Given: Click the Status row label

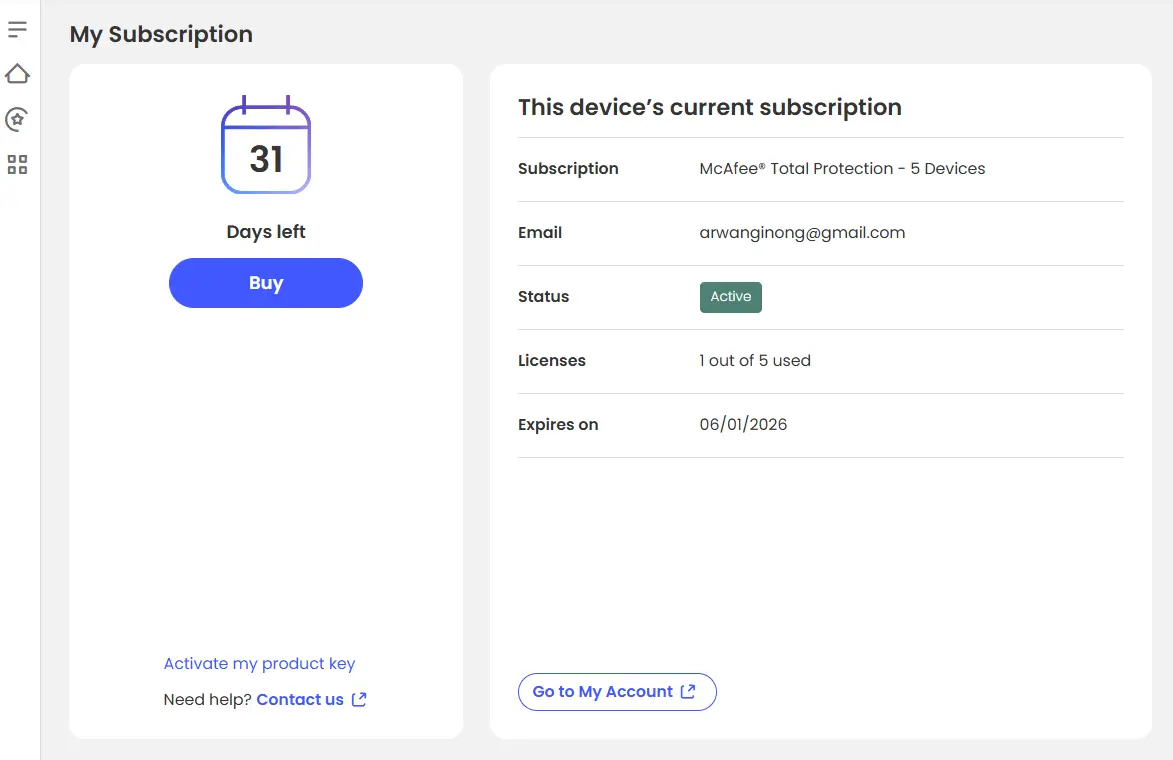Looking at the screenshot, I should 543,297.
